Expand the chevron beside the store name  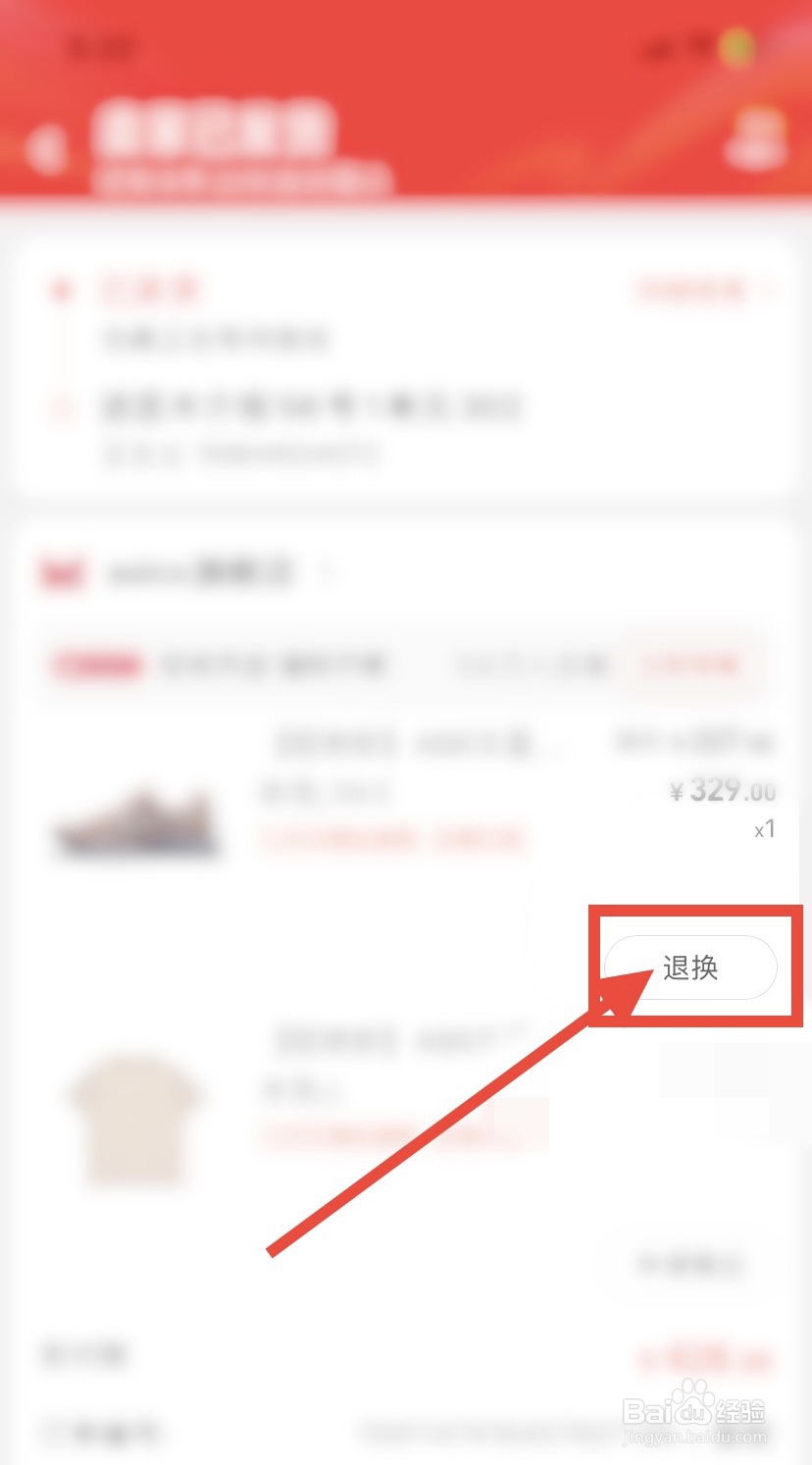point(328,572)
